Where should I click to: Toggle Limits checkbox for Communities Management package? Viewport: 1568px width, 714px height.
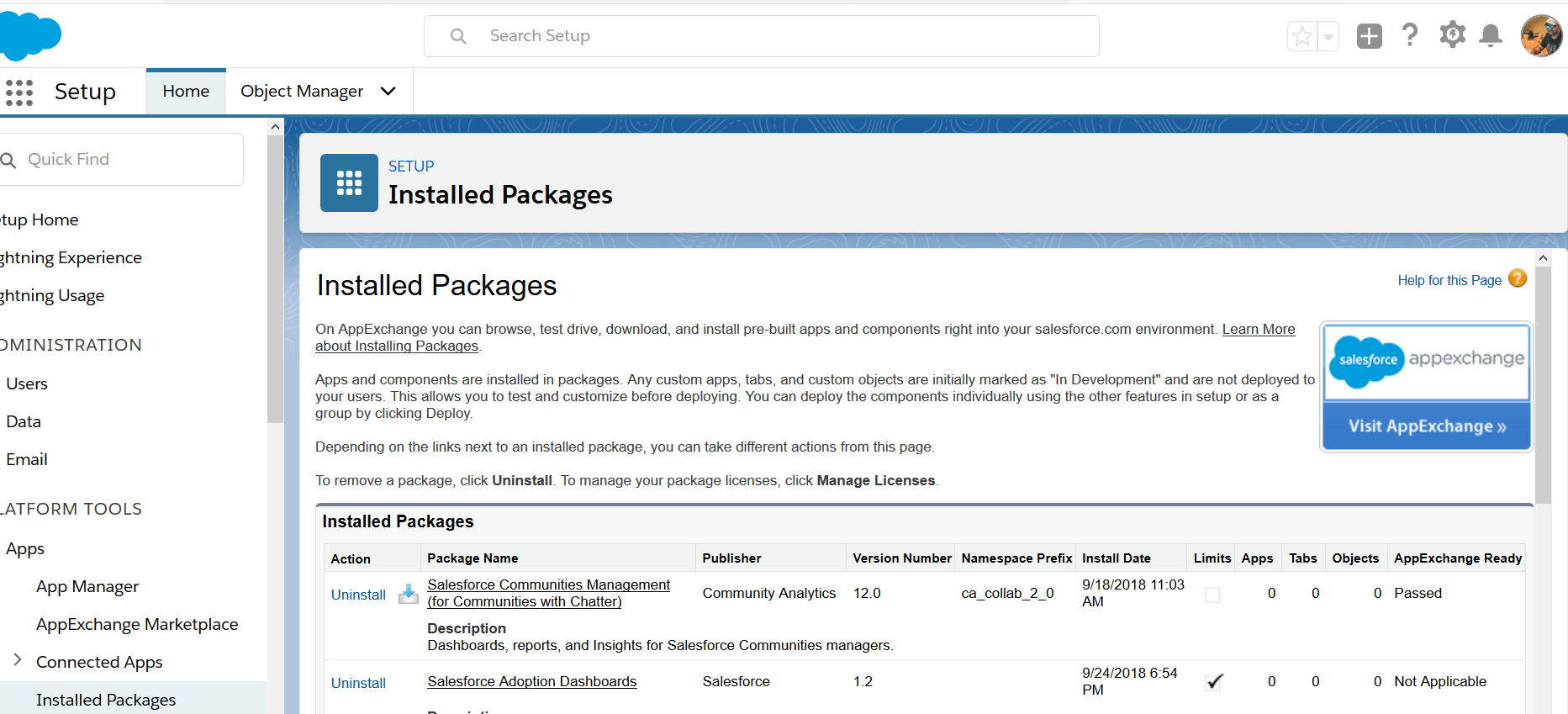[1212, 595]
